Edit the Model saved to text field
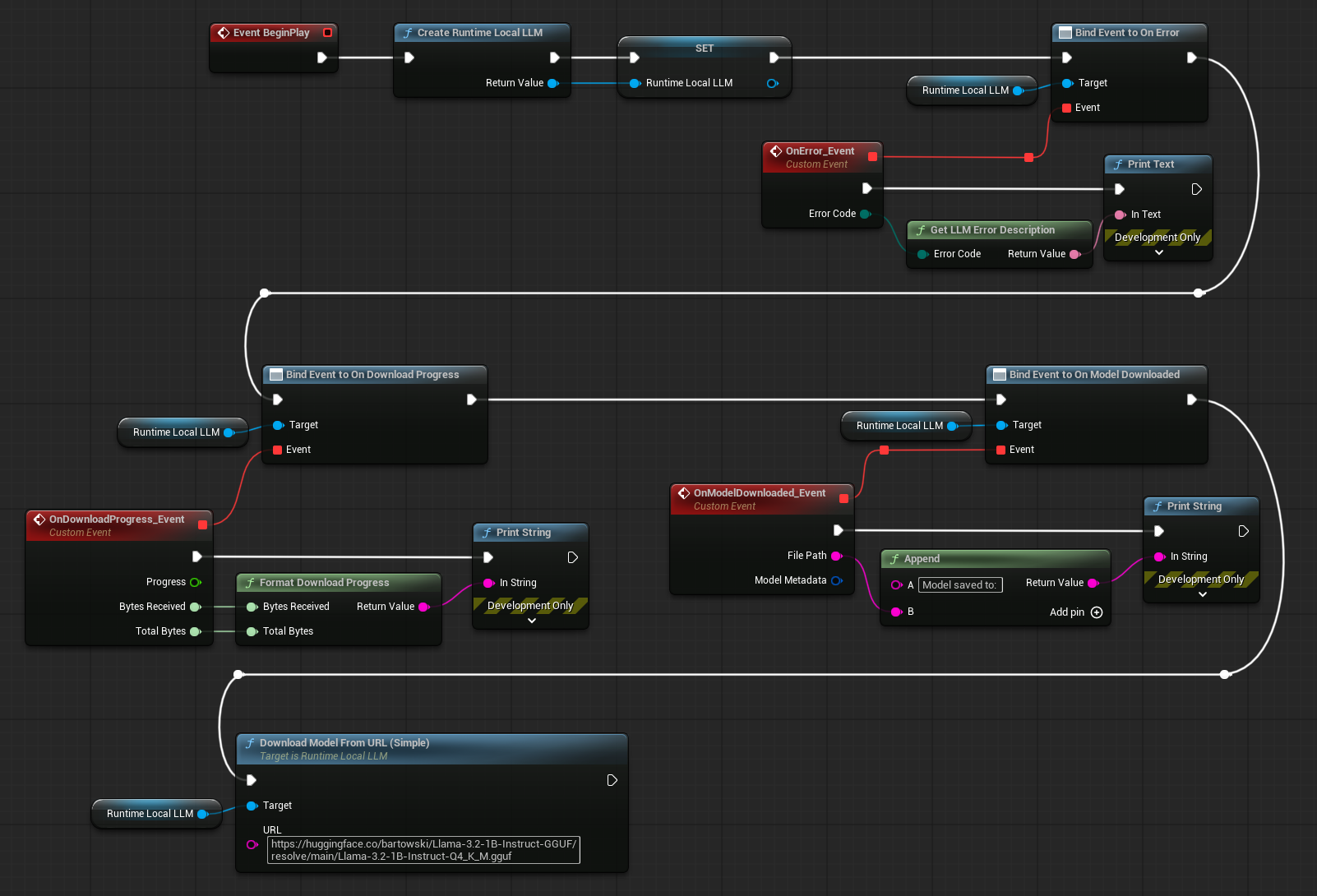The height and width of the screenshot is (896, 1317). [x=960, y=585]
